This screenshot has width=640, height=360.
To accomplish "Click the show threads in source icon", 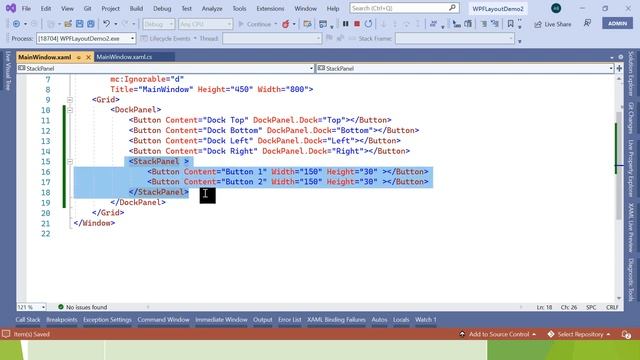I will click(x=433, y=24).
